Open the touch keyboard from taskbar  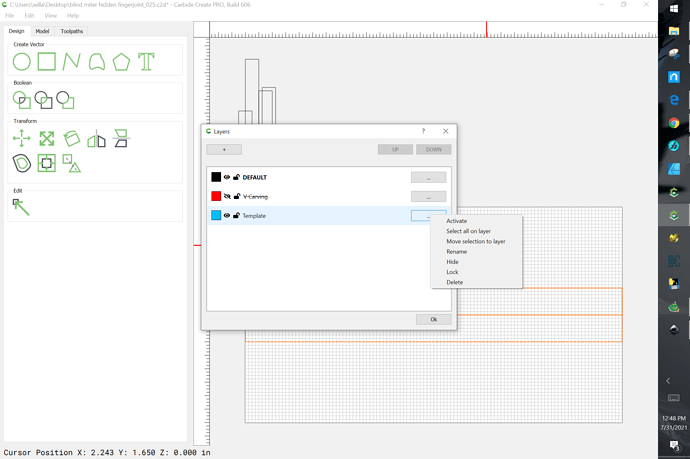(674, 398)
